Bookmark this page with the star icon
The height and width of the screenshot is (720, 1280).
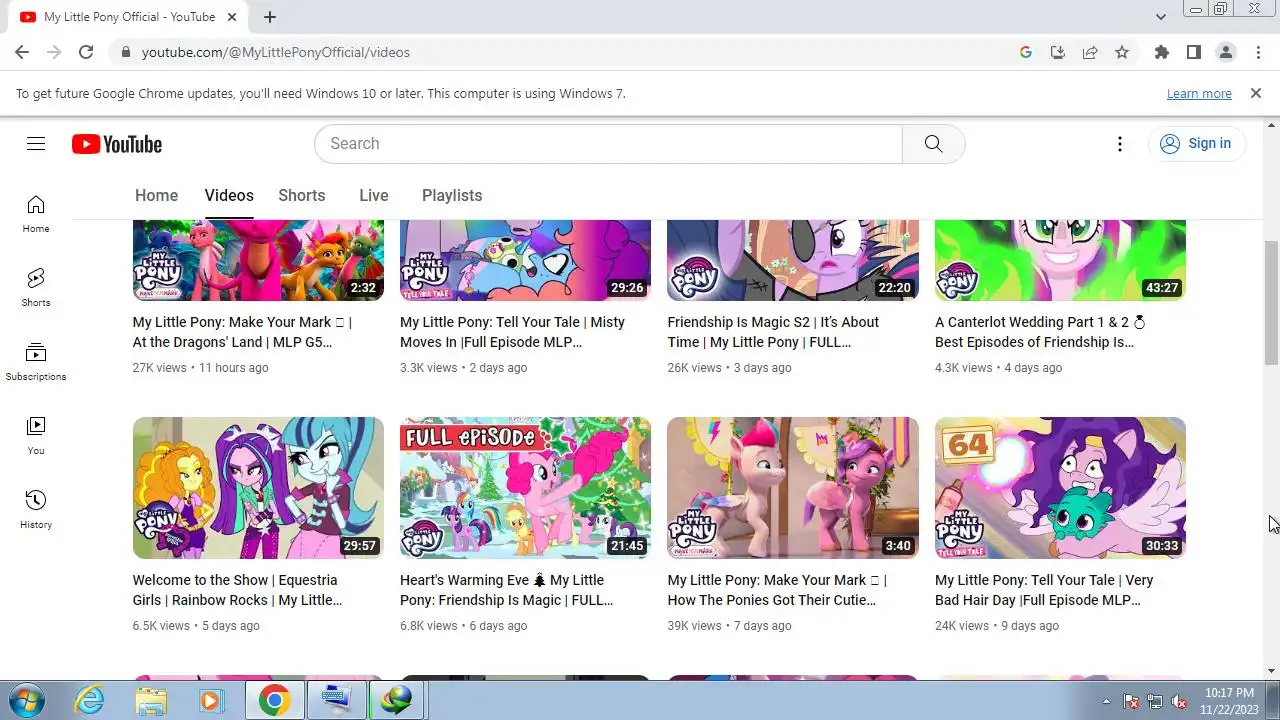(1122, 52)
